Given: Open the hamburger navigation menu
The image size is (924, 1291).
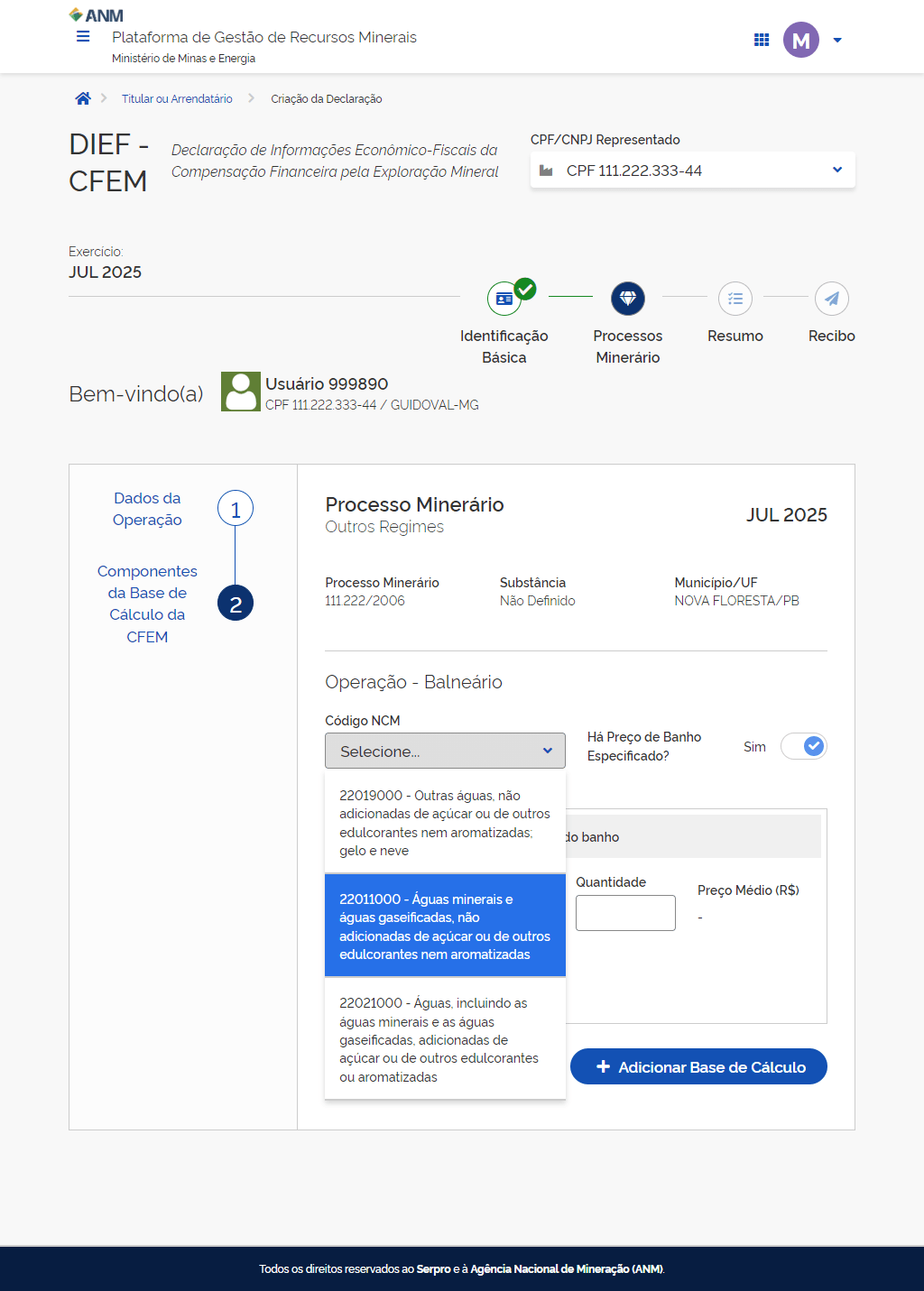Looking at the screenshot, I should point(83,37).
